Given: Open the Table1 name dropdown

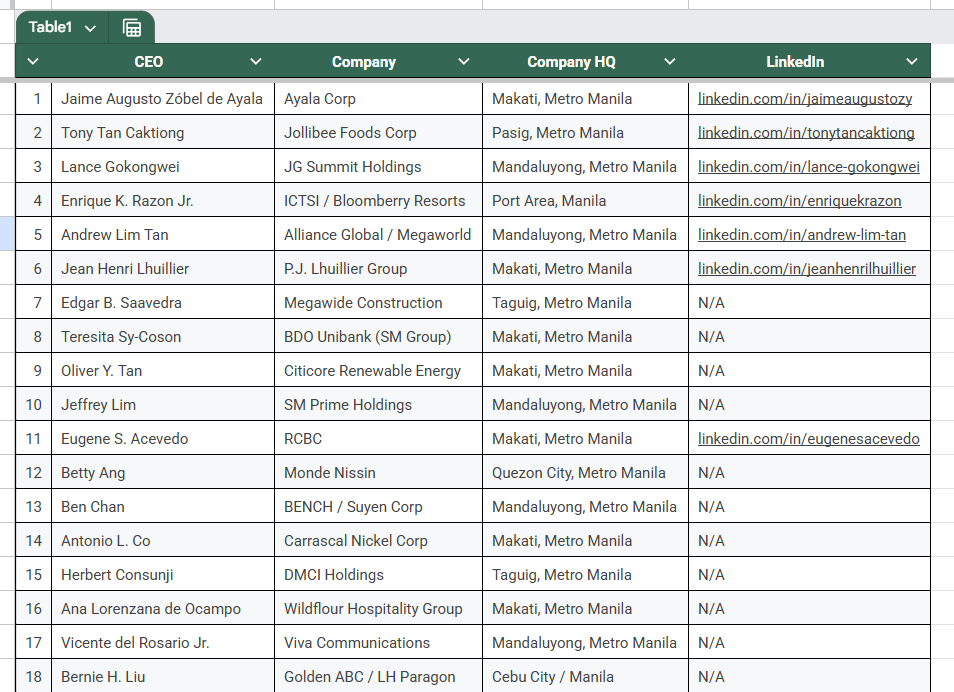Looking at the screenshot, I should pos(90,28).
